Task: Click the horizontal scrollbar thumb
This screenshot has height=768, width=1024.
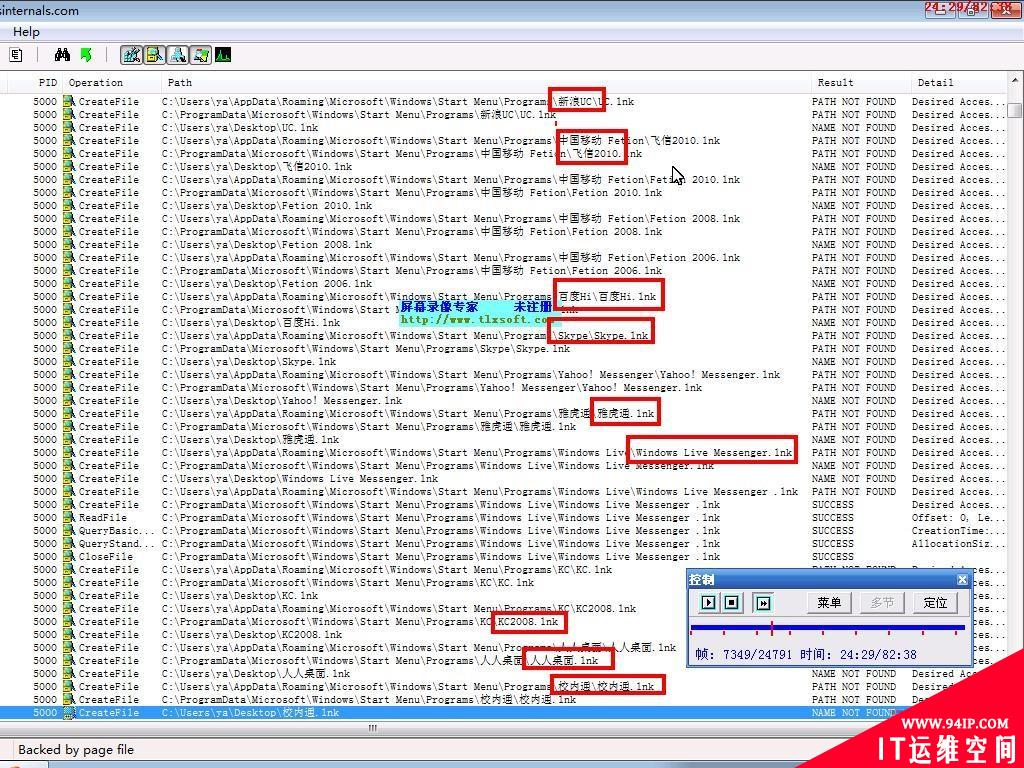Action: (x=372, y=728)
